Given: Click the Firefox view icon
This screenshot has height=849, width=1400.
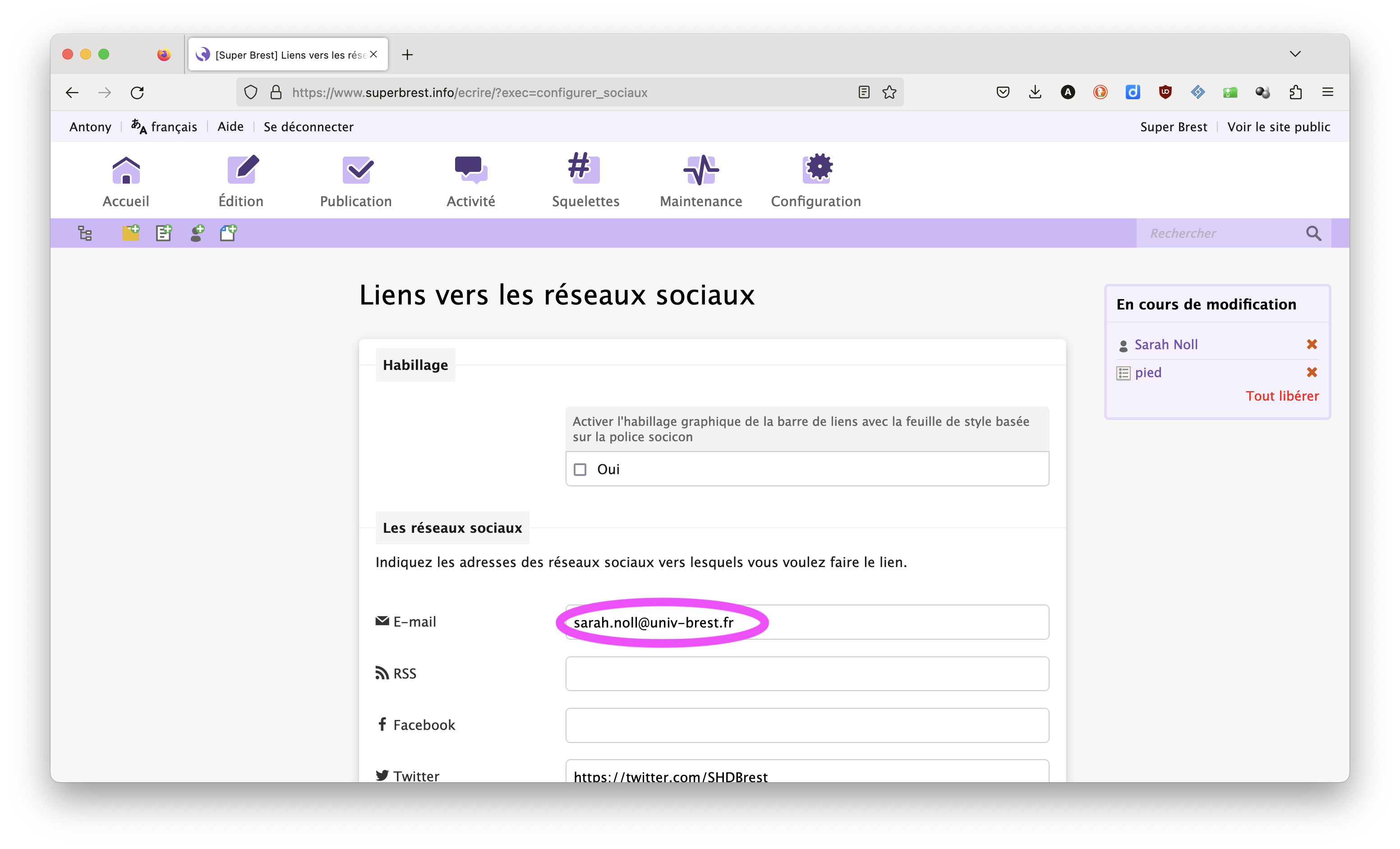Looking at the screenshot, I should point(164,55).
